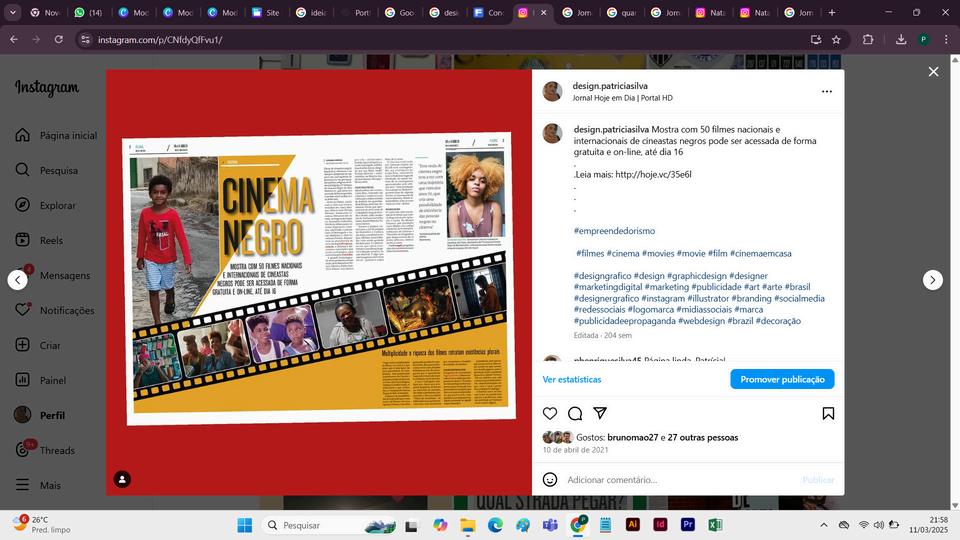
Task: Open Chrome three-dot menu
Action: [946, 39]
